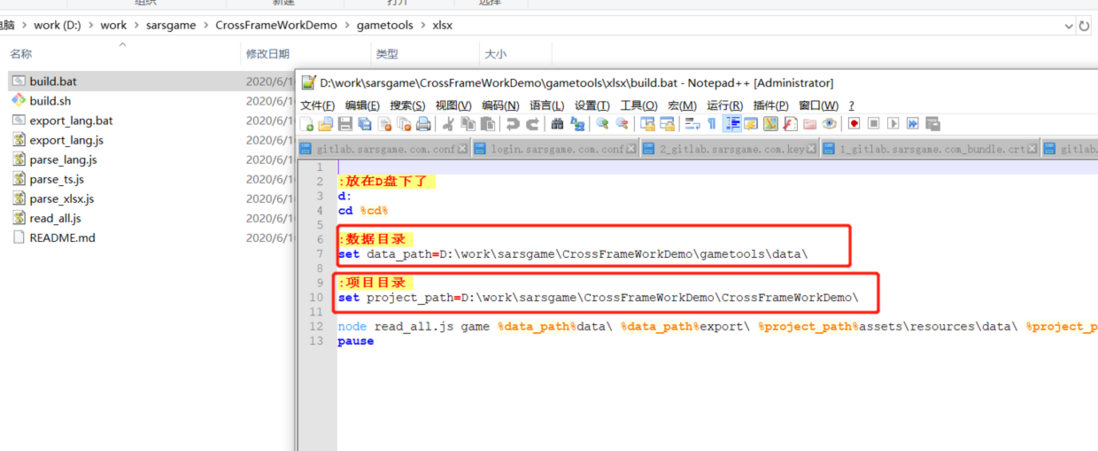1098x451 pixels.
Task: Sort Explorer files by 修改日期 column
Action: tap(267, 54)
